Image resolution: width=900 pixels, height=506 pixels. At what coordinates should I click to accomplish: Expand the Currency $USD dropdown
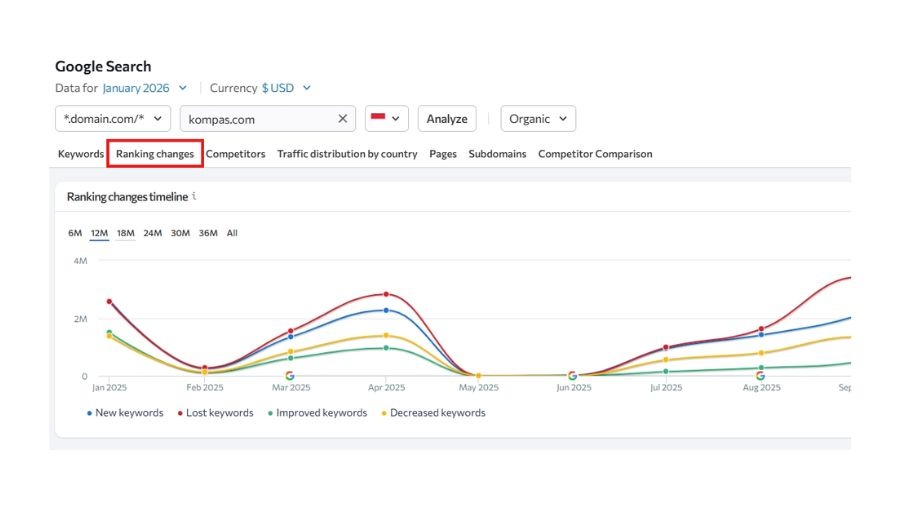286,88
